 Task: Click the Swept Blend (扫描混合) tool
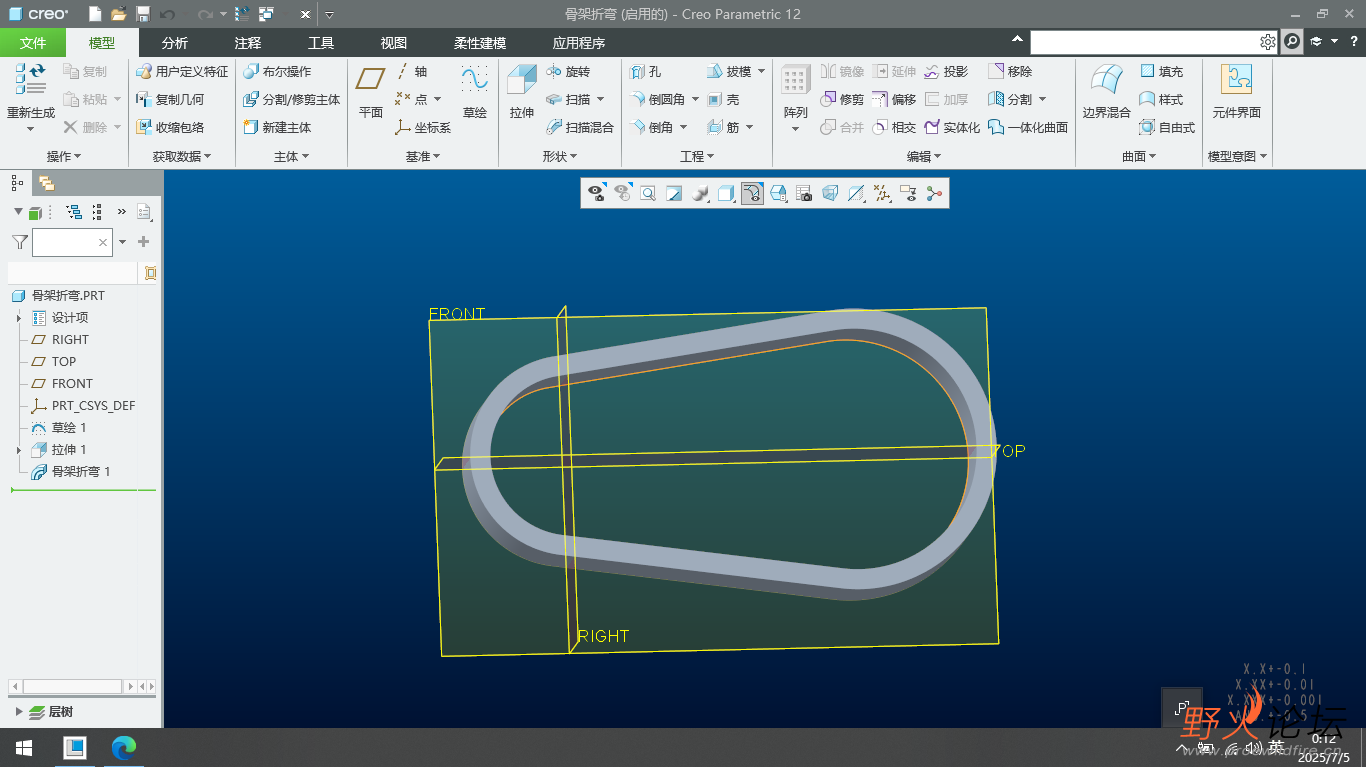580,127
